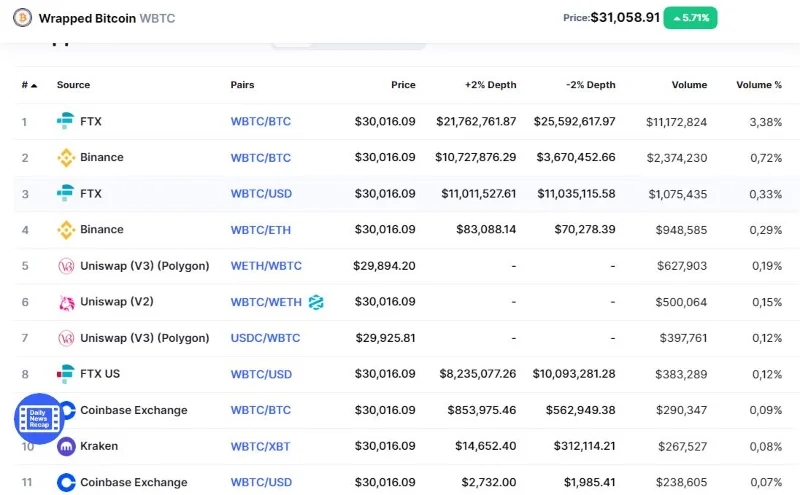800x495 pixels.
Task: Click the $500,064 volume cell
Action: click(681, 302)
